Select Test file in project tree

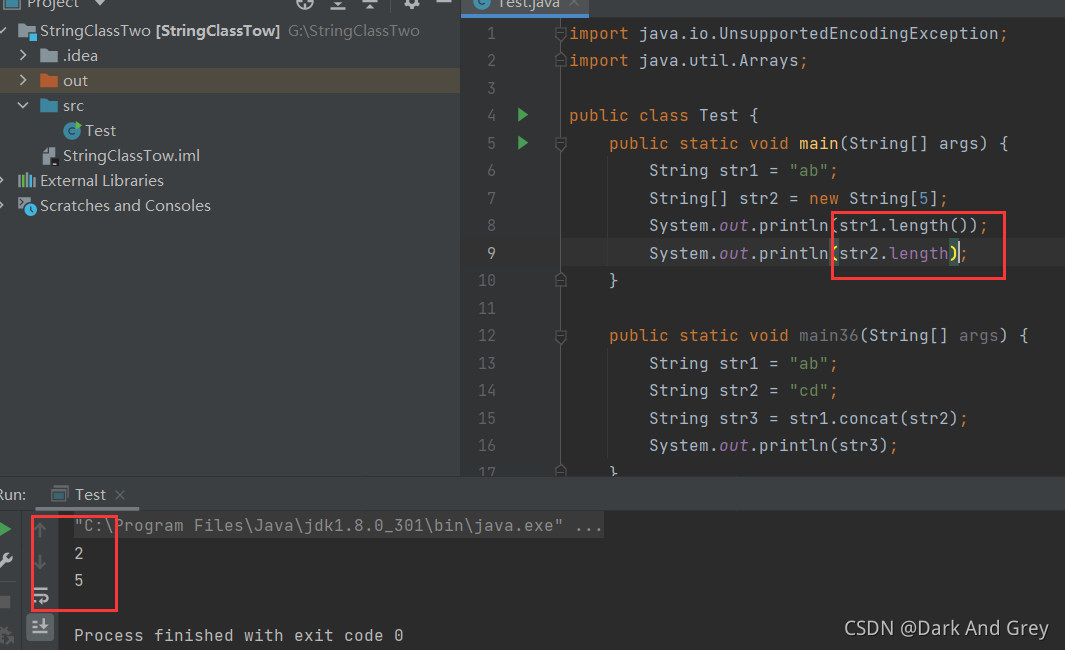click(x=100, y=130)
